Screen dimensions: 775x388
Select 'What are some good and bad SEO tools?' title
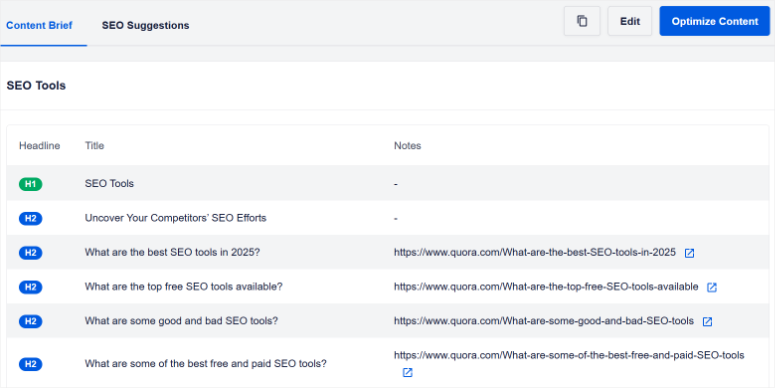181,321
